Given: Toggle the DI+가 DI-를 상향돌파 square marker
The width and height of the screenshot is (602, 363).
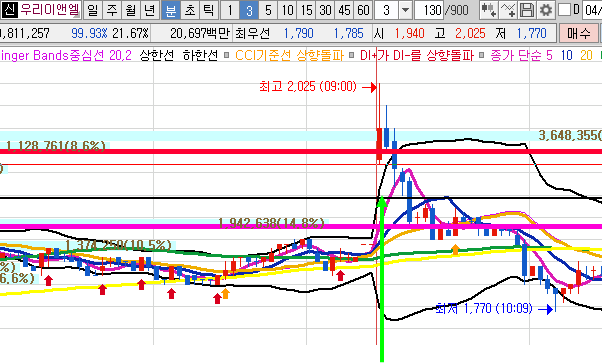Looking at the screenshot, I should click(351, 55).
